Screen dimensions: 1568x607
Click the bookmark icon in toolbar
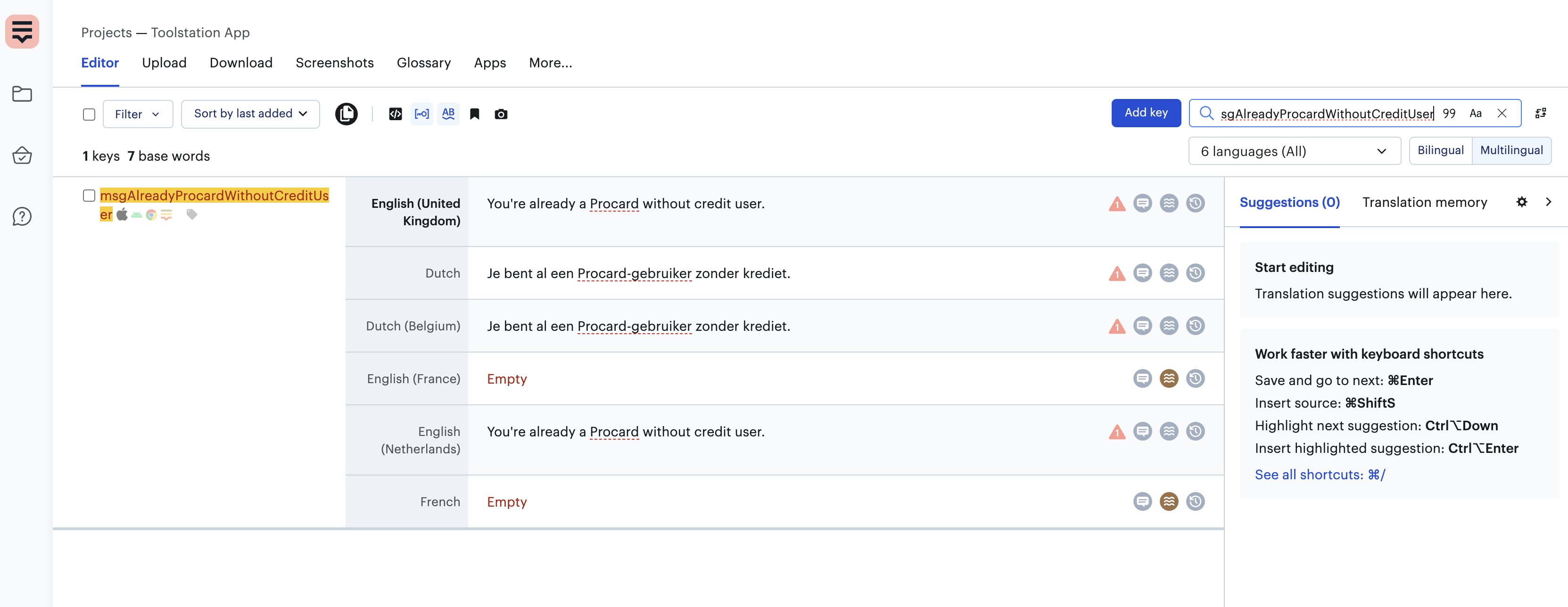[474, 114]
